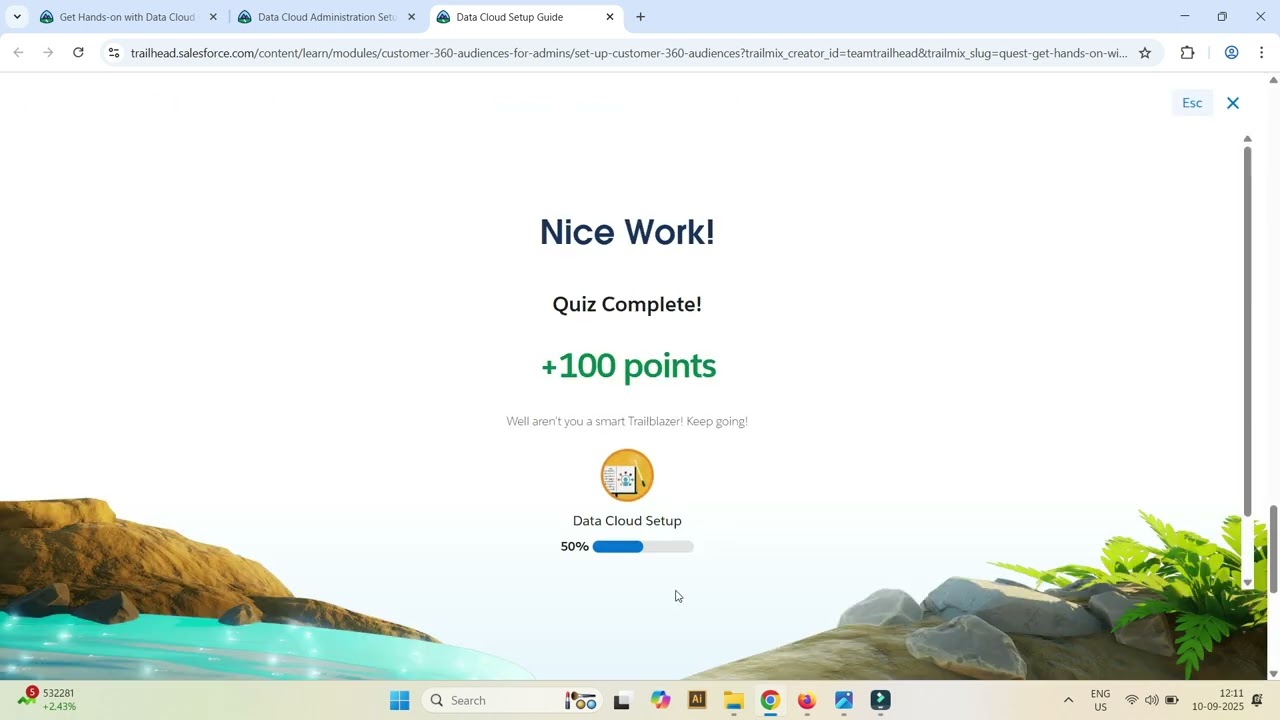
Task: Open Google Chrome from taskbar
Action: point(770,700)
